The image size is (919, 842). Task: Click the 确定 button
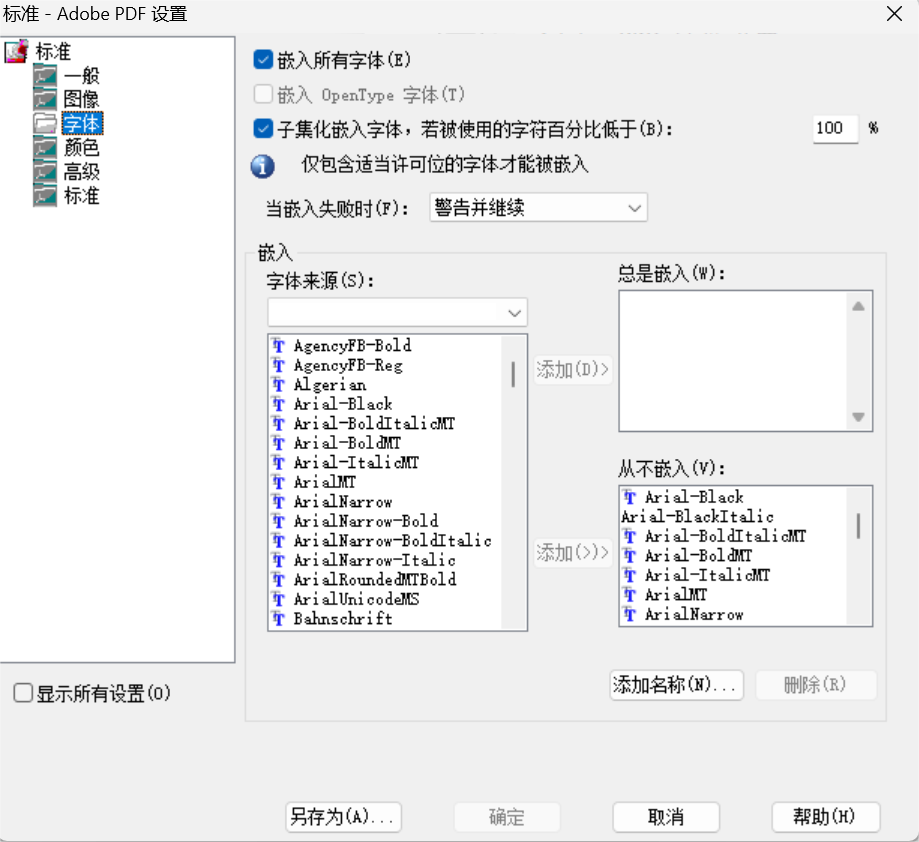pyautogui.click(x=507, y=817)
